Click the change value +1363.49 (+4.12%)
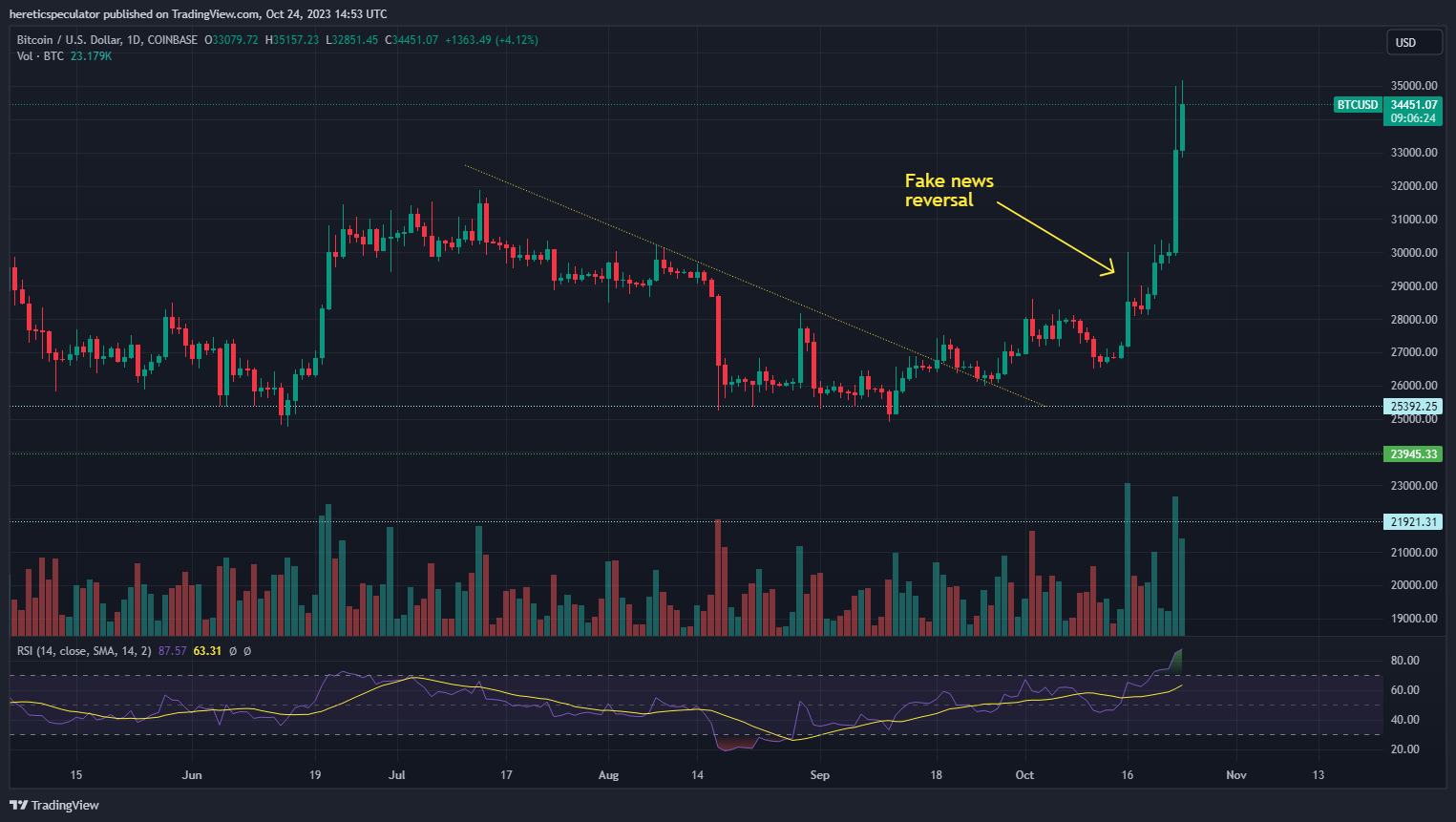The width and height of the screenshot is (1456, 822). point(492,40)
